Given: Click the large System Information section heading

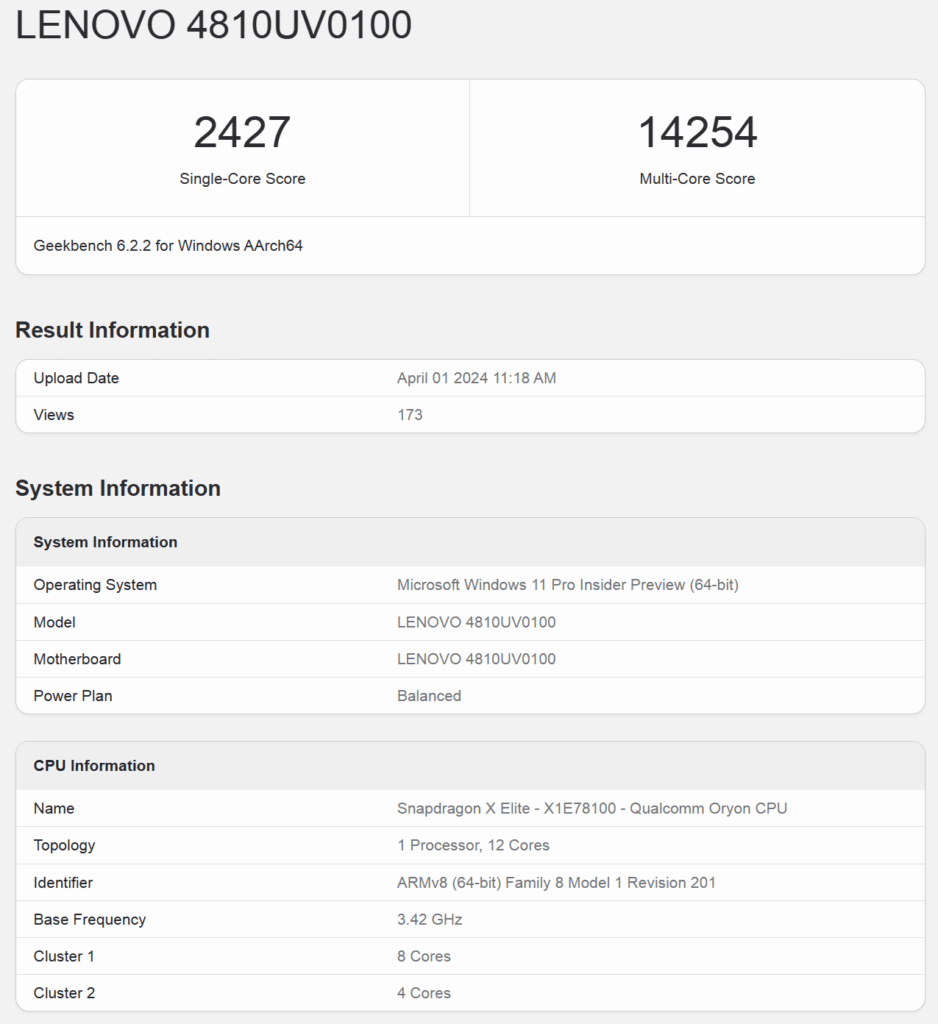Looking at the screenshot, I should [x=118, y=488].
